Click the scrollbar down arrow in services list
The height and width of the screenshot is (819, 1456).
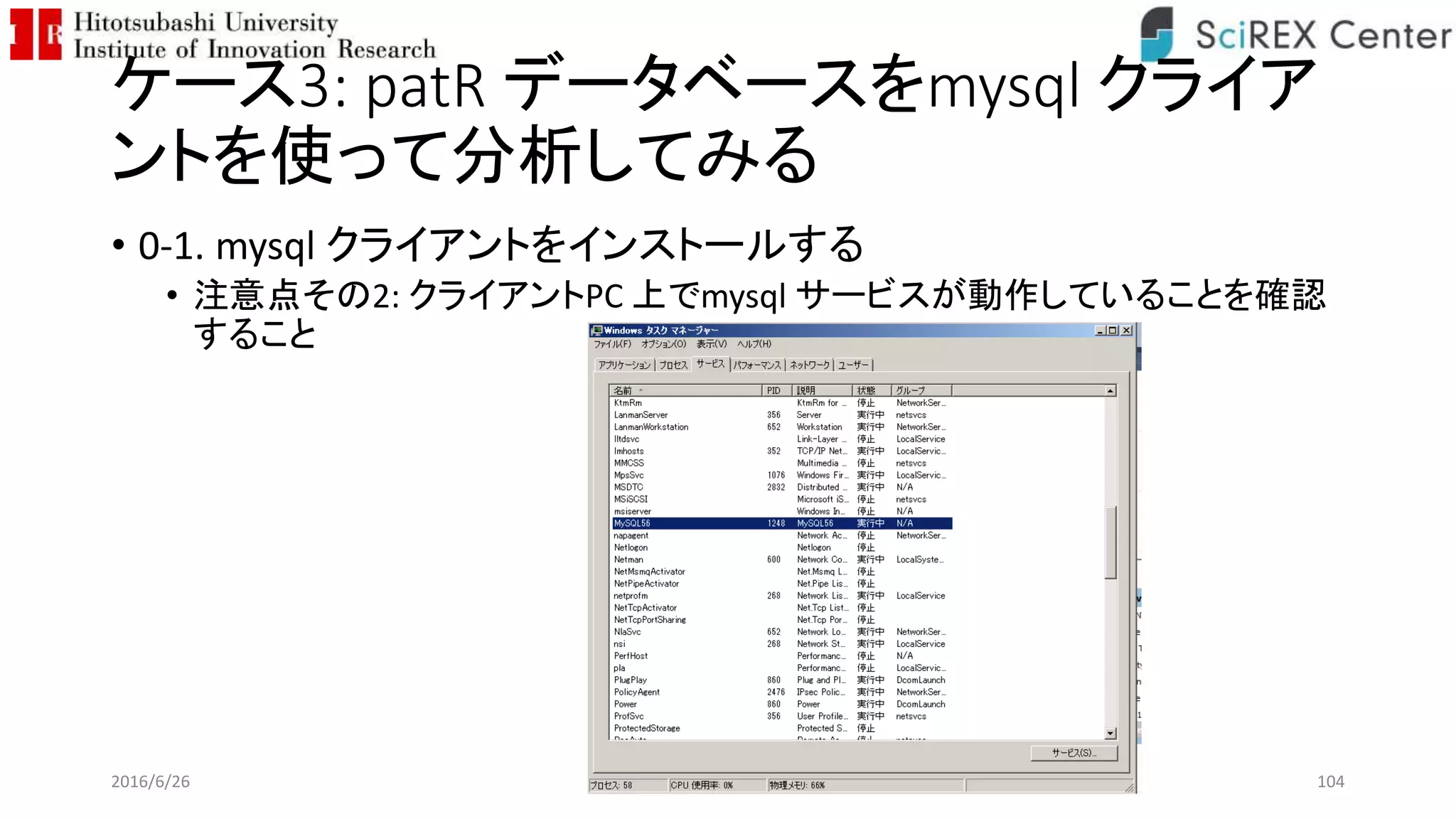(x=1110, y=733)
